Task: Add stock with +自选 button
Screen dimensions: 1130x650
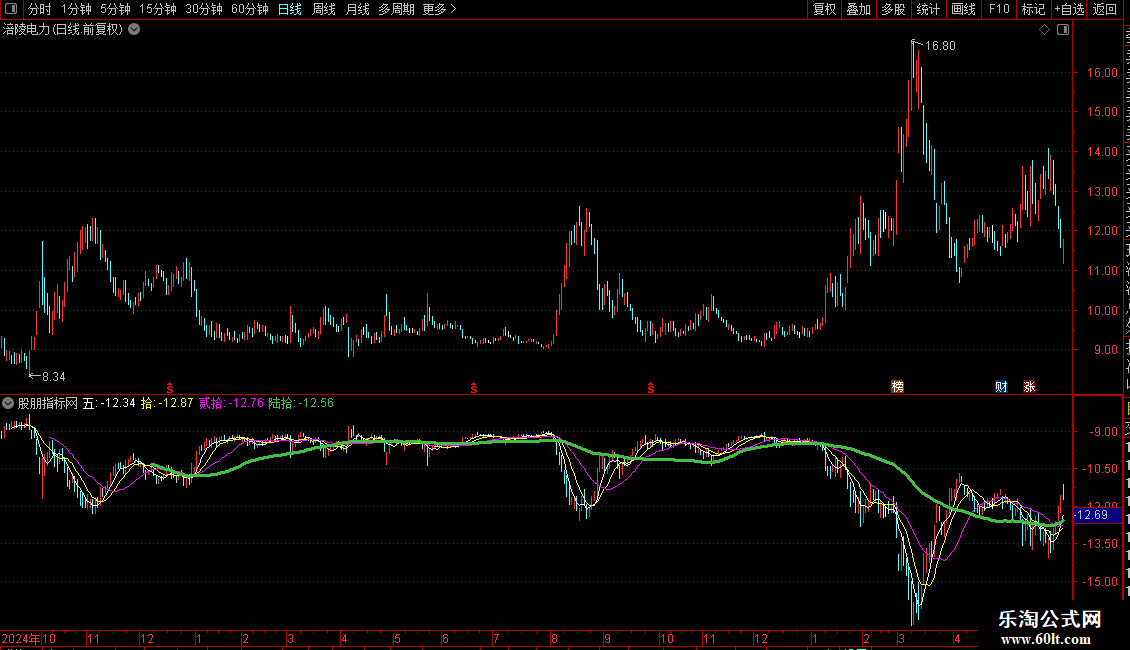Action: point(1069,9)
